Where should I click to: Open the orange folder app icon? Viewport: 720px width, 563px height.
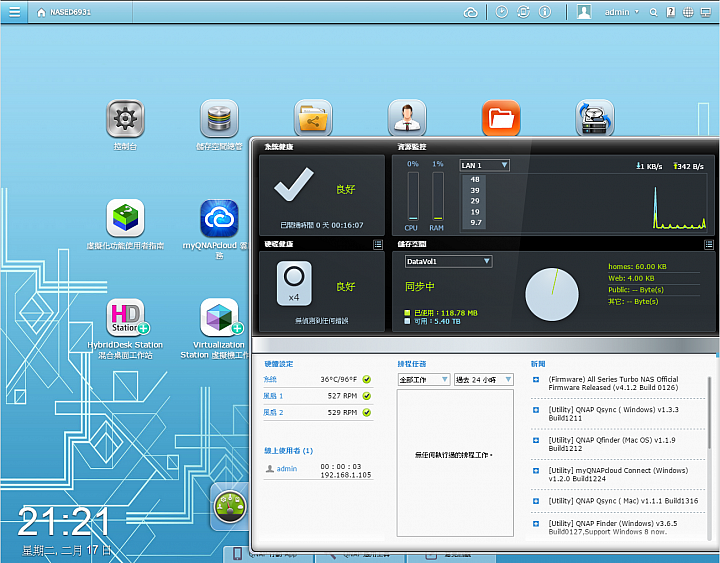pyautogui.click(x=501, y=118)
